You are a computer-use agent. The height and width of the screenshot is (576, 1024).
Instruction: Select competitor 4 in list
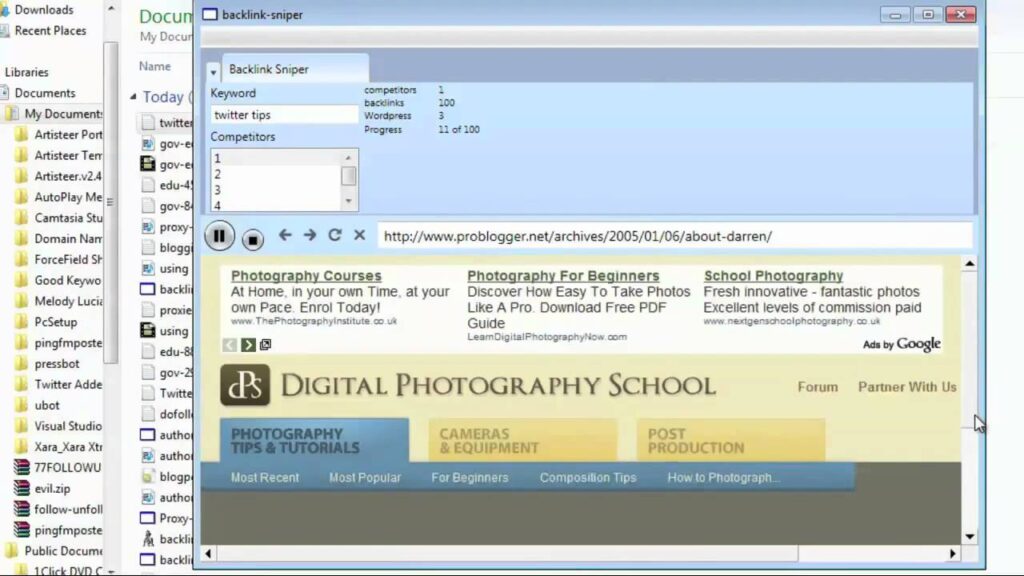click(x=276, y=205)
